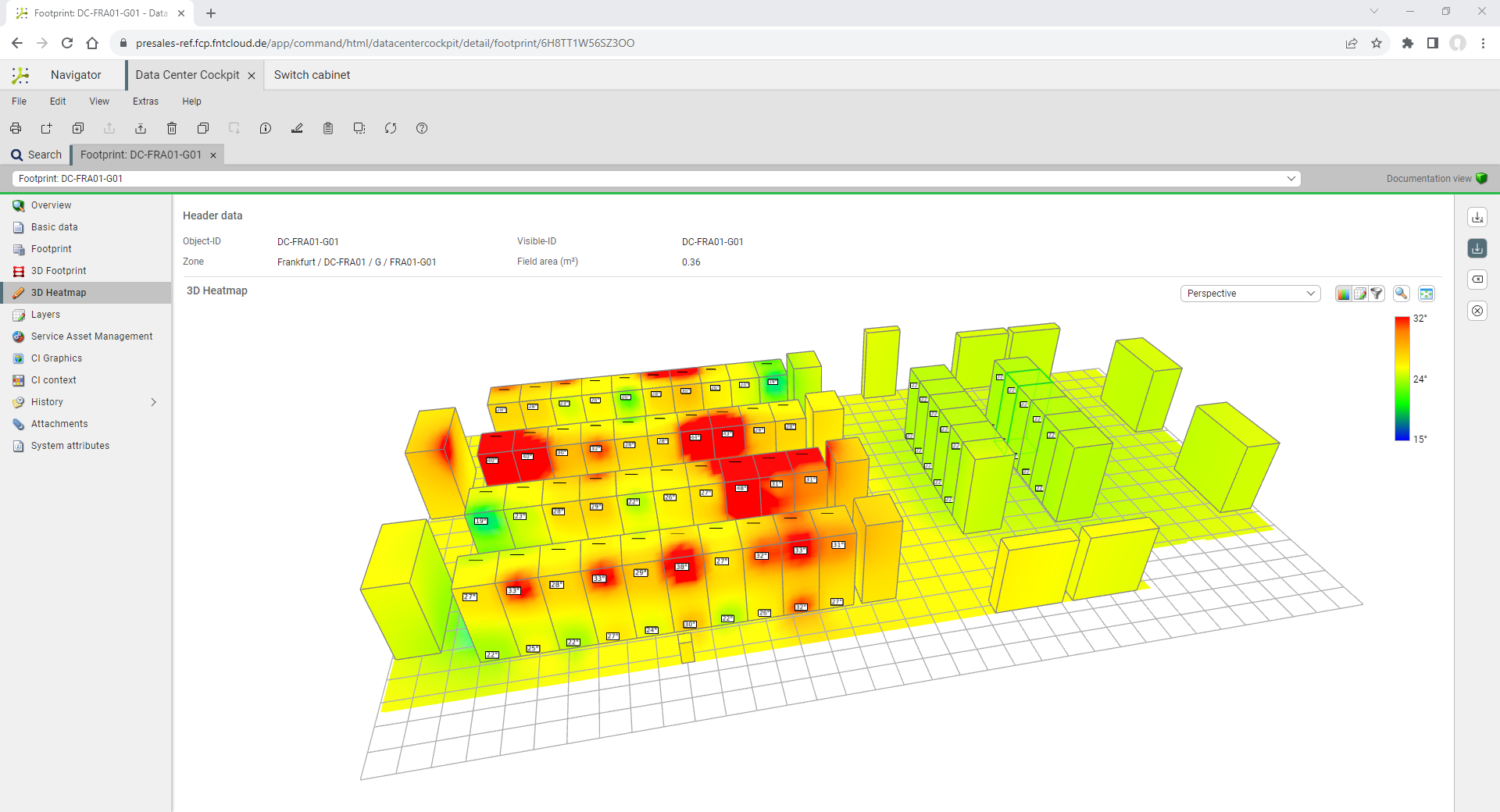Viewport: 1500px width, 812px height.
Task: Click the refresh arrows toolbar icon
Action: 391,128
